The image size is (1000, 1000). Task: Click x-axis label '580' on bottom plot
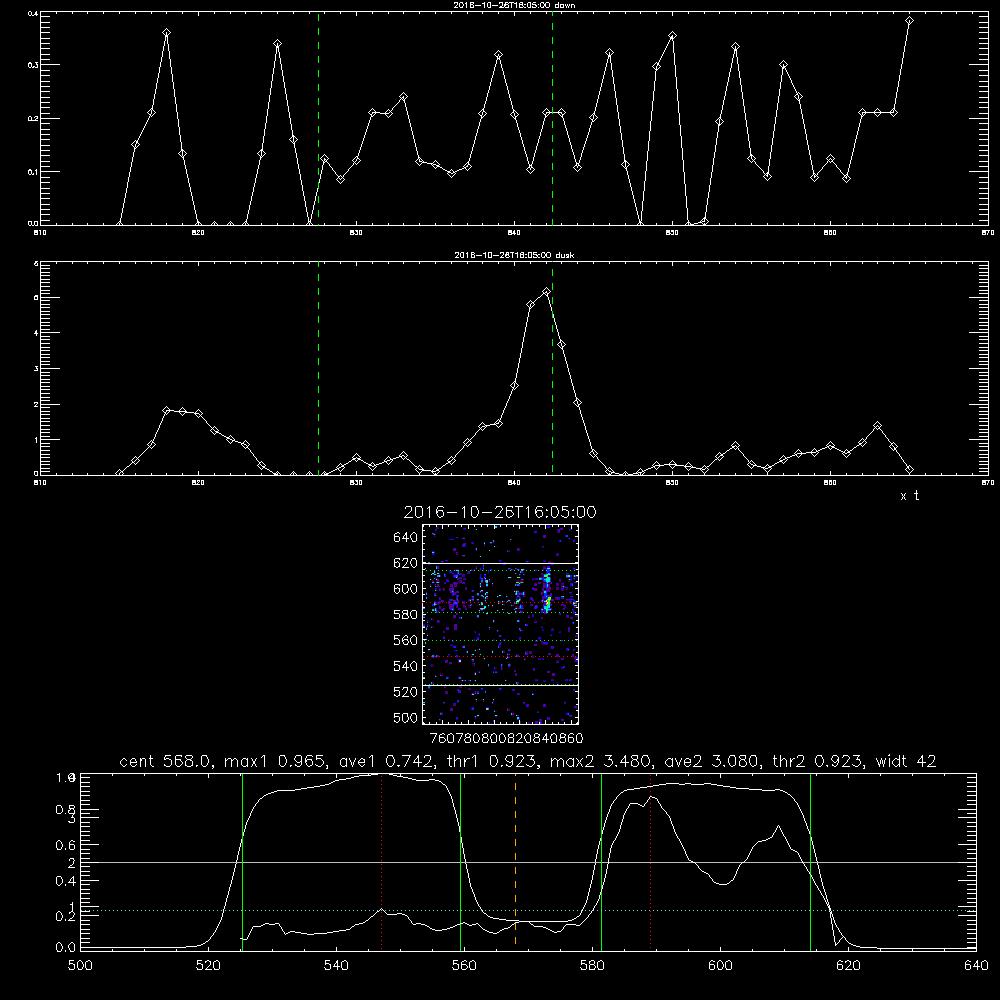592,966
